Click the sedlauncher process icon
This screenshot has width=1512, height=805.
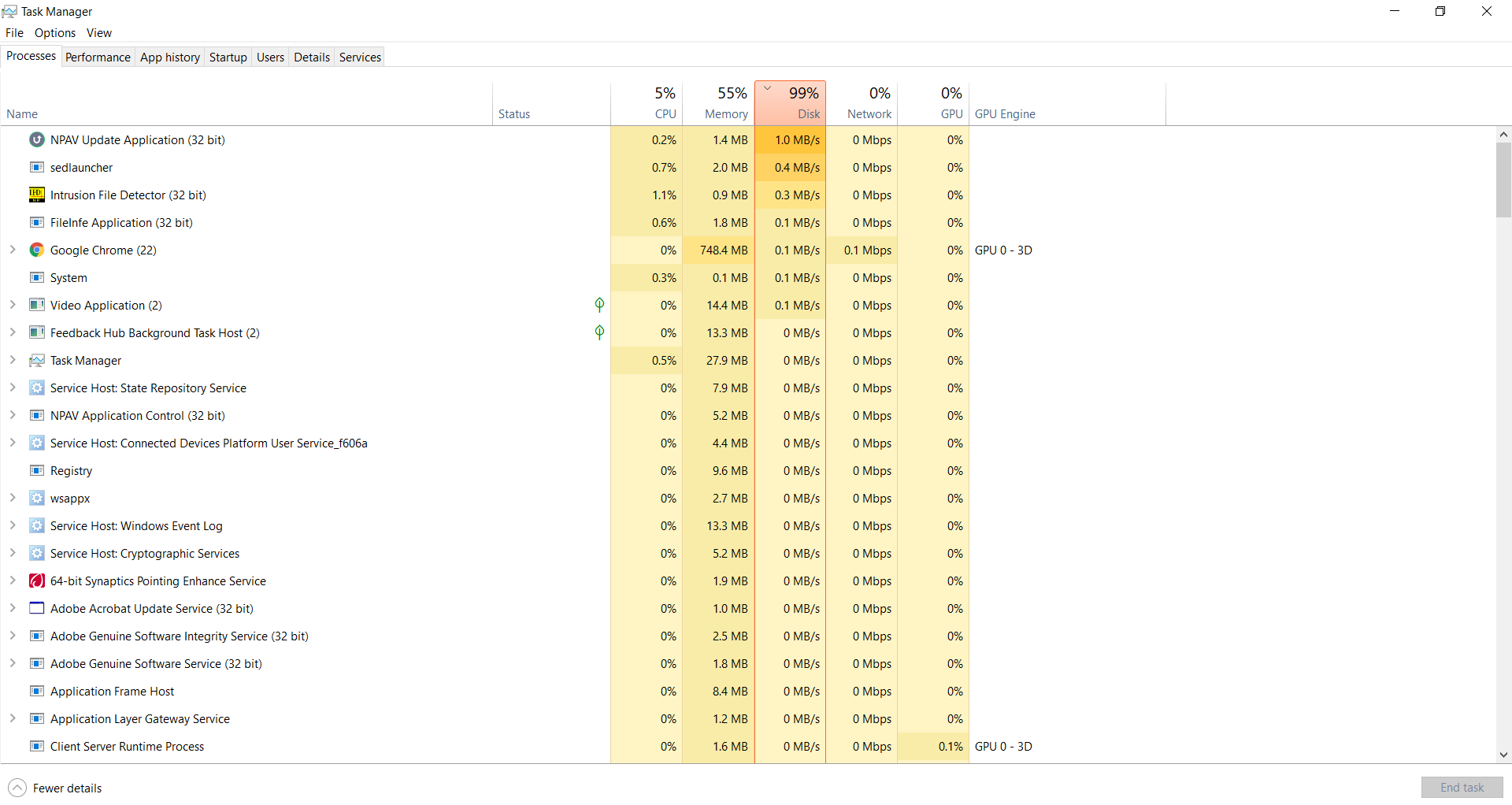36,167
